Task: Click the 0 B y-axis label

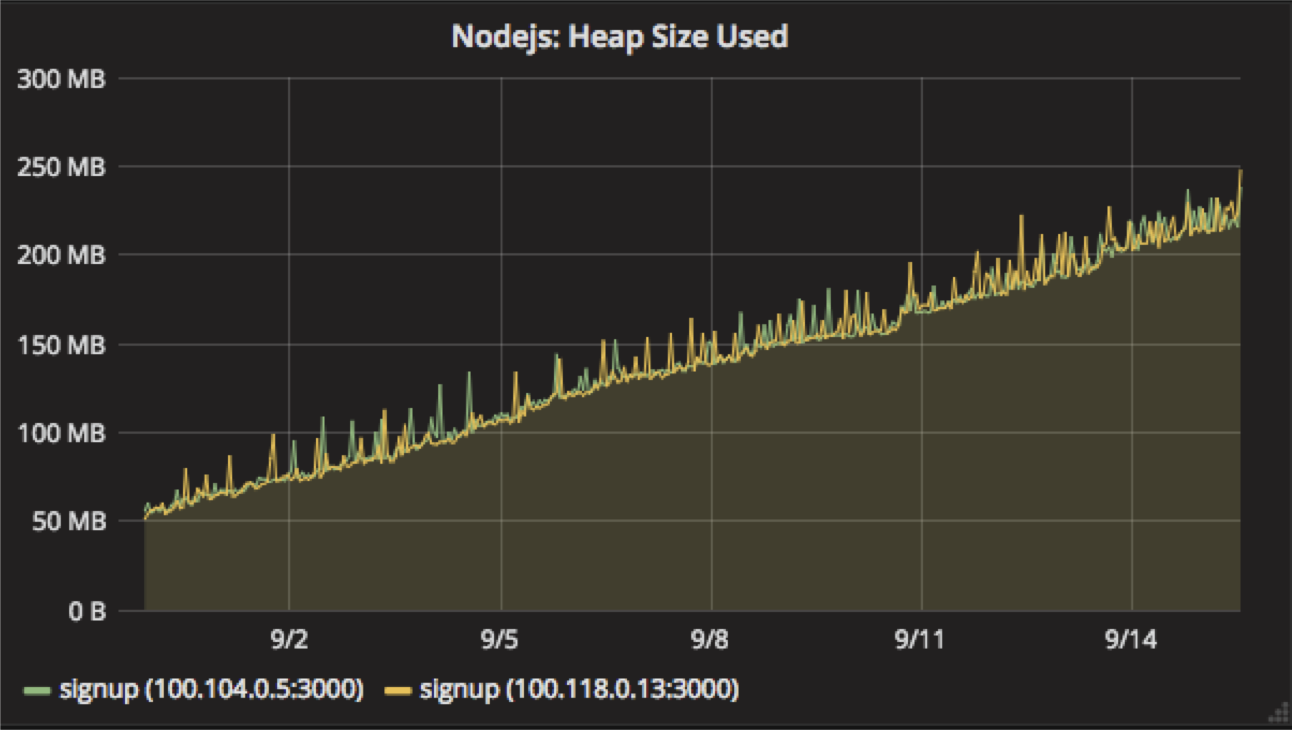Action: pos(85,611)
